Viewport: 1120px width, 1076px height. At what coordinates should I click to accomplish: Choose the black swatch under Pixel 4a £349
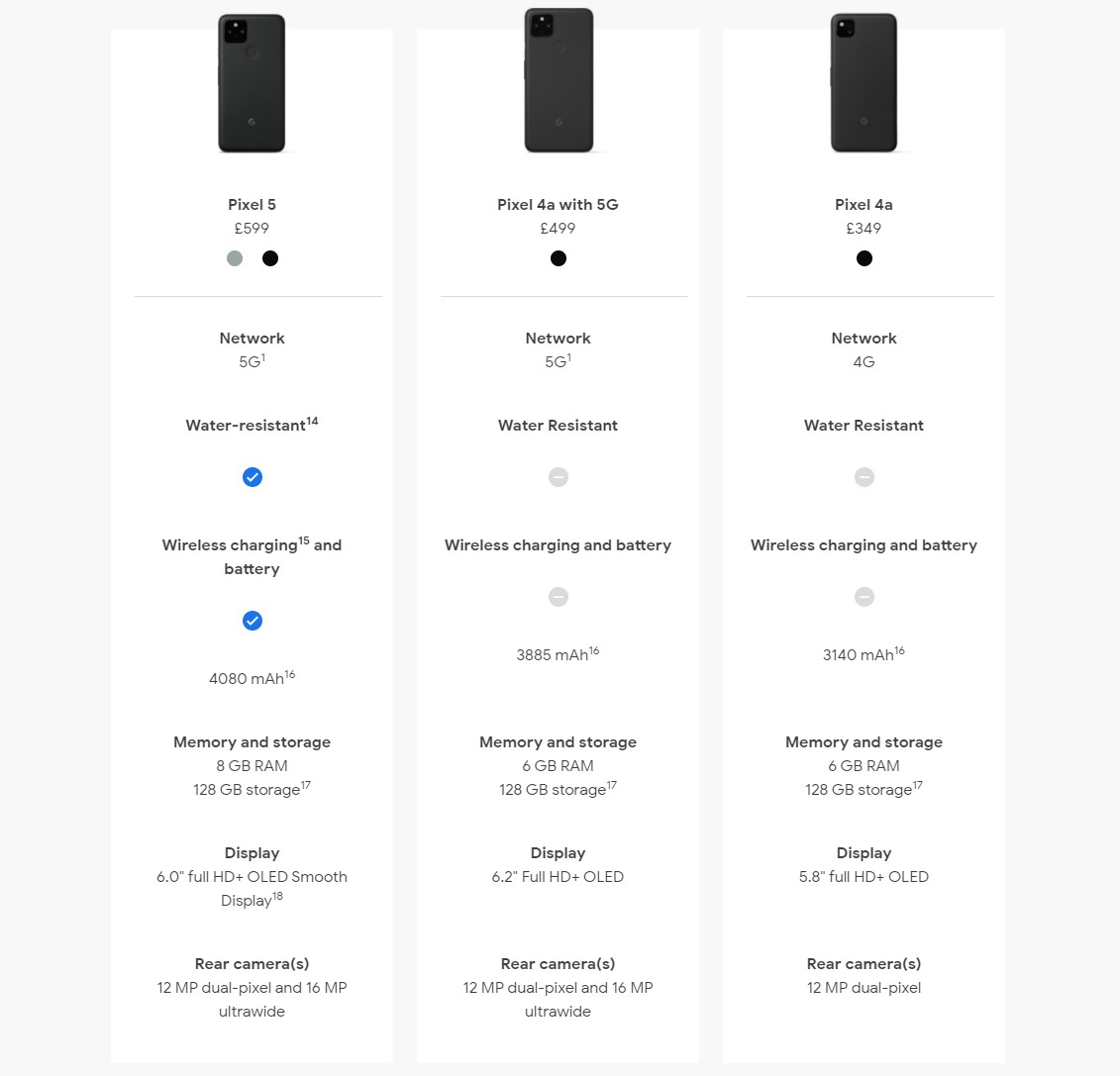[865, 258]
